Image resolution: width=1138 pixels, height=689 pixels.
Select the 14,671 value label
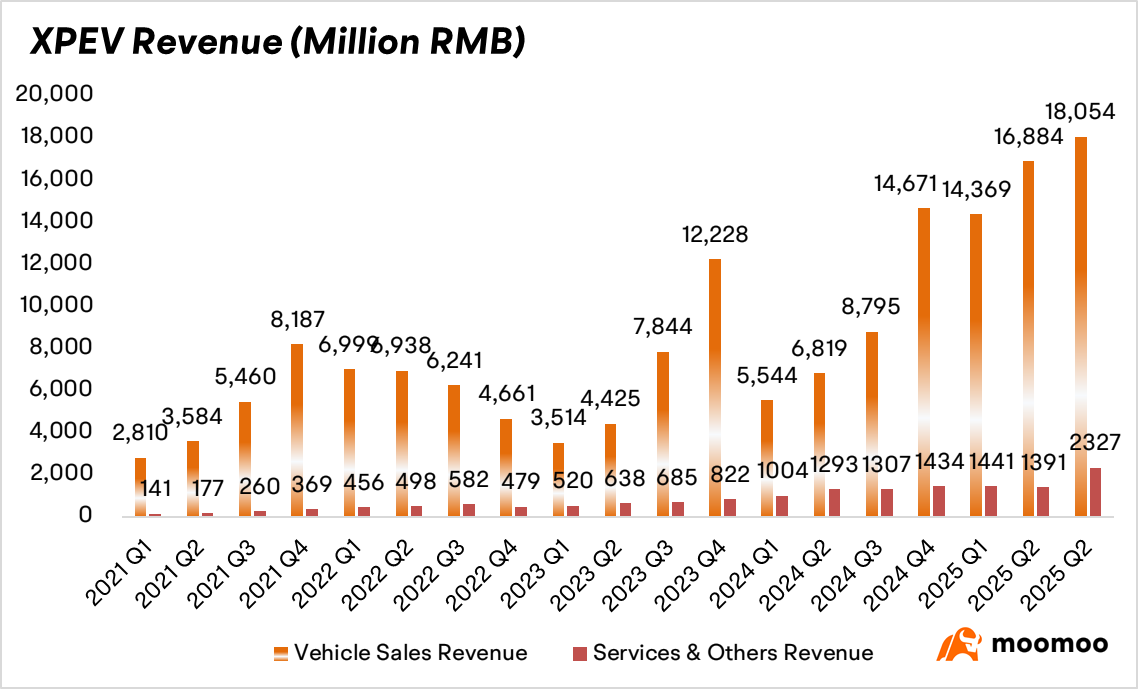point(906,183)
